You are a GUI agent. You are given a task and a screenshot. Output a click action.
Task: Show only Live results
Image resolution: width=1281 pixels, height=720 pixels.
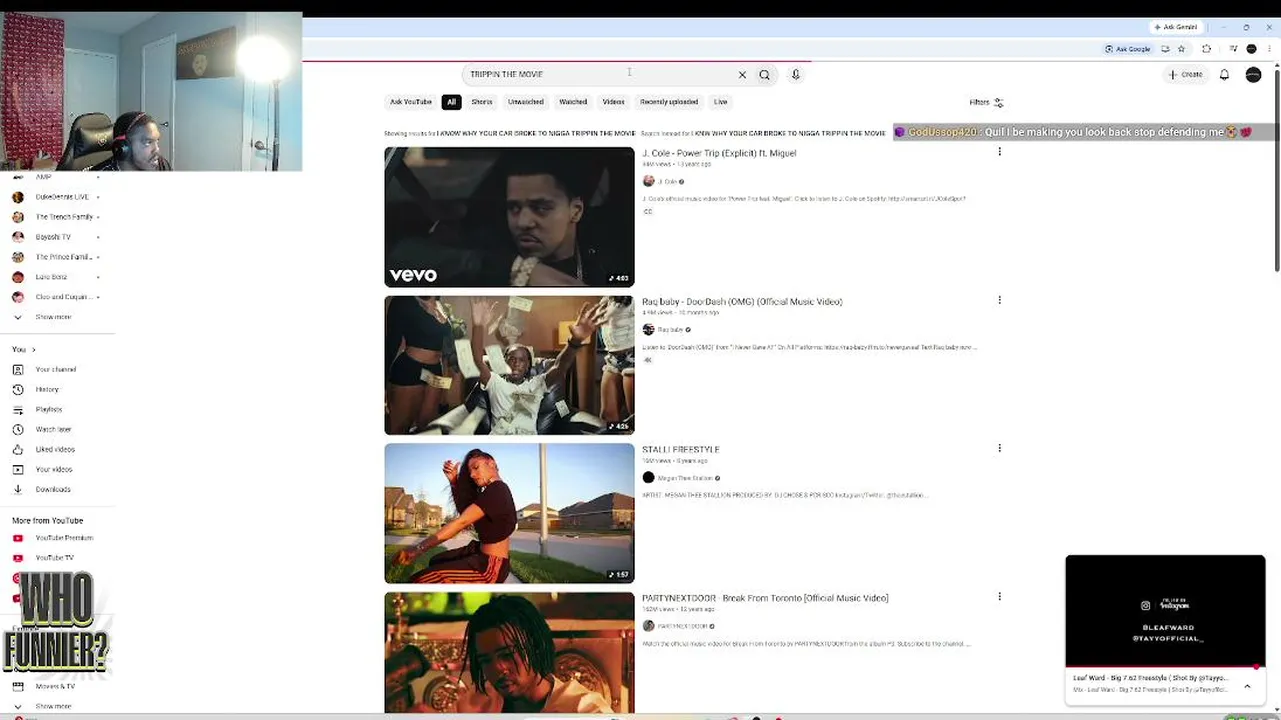point(720,102)
